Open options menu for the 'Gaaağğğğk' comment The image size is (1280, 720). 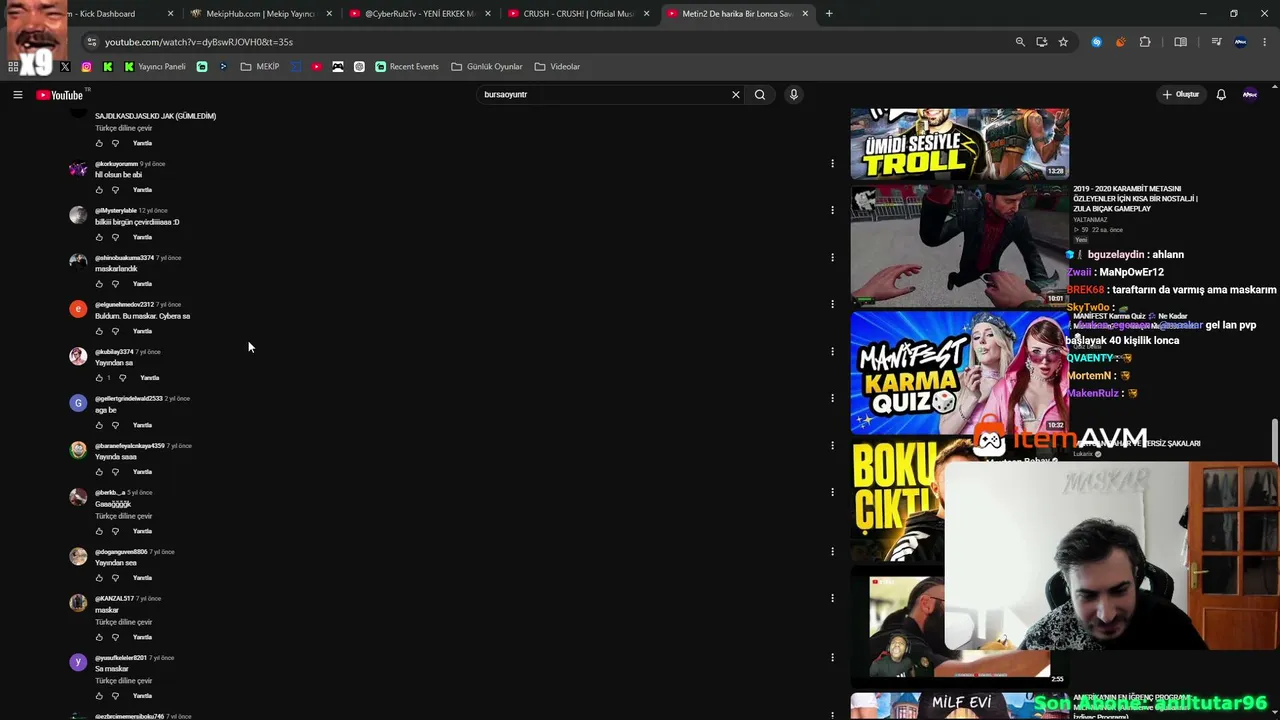[832, 492]
